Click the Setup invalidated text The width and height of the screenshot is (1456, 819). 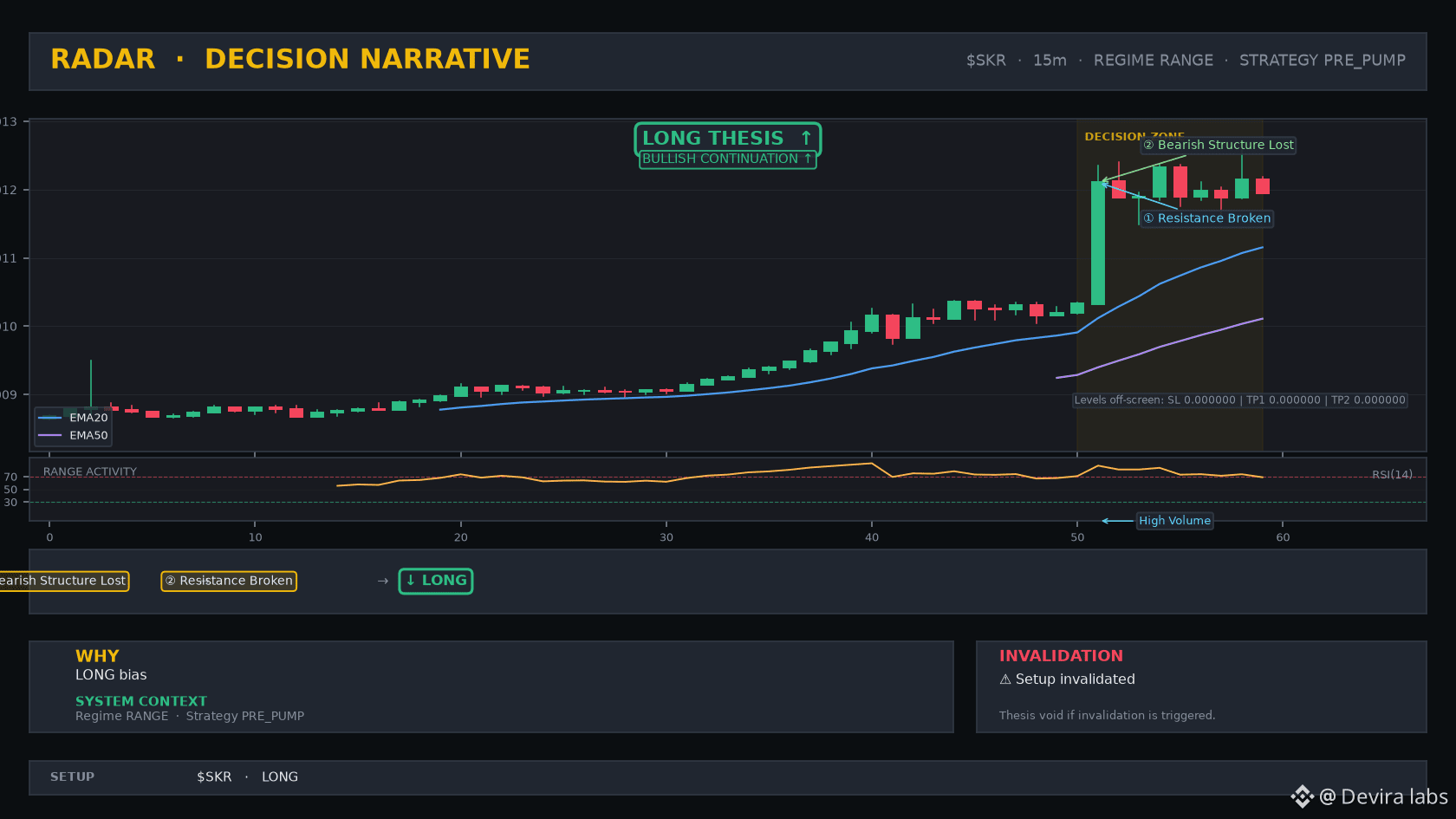(1075, 679)
